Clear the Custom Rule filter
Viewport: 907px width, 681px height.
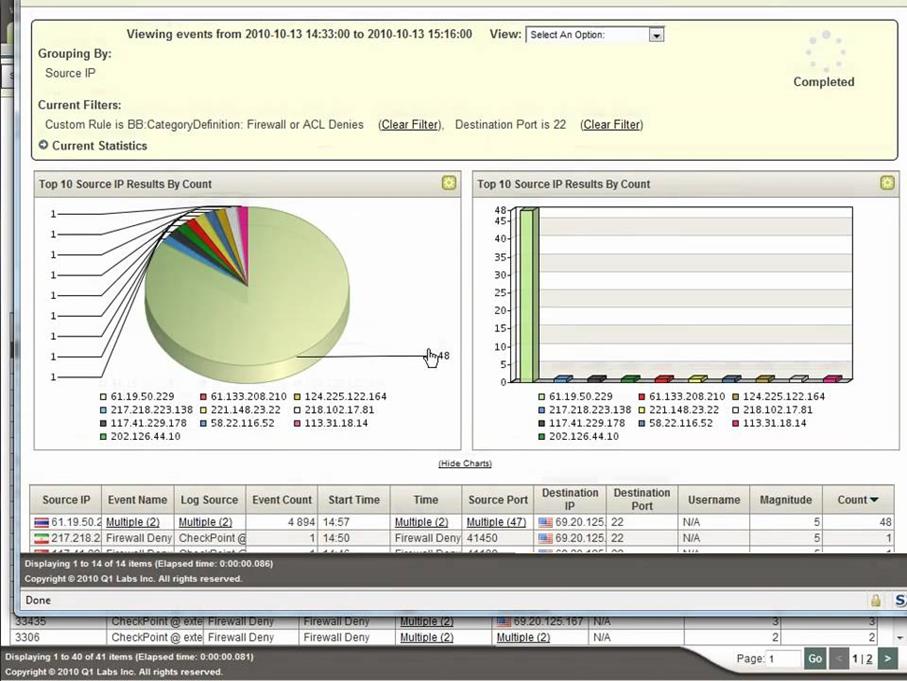coord(410,124)
